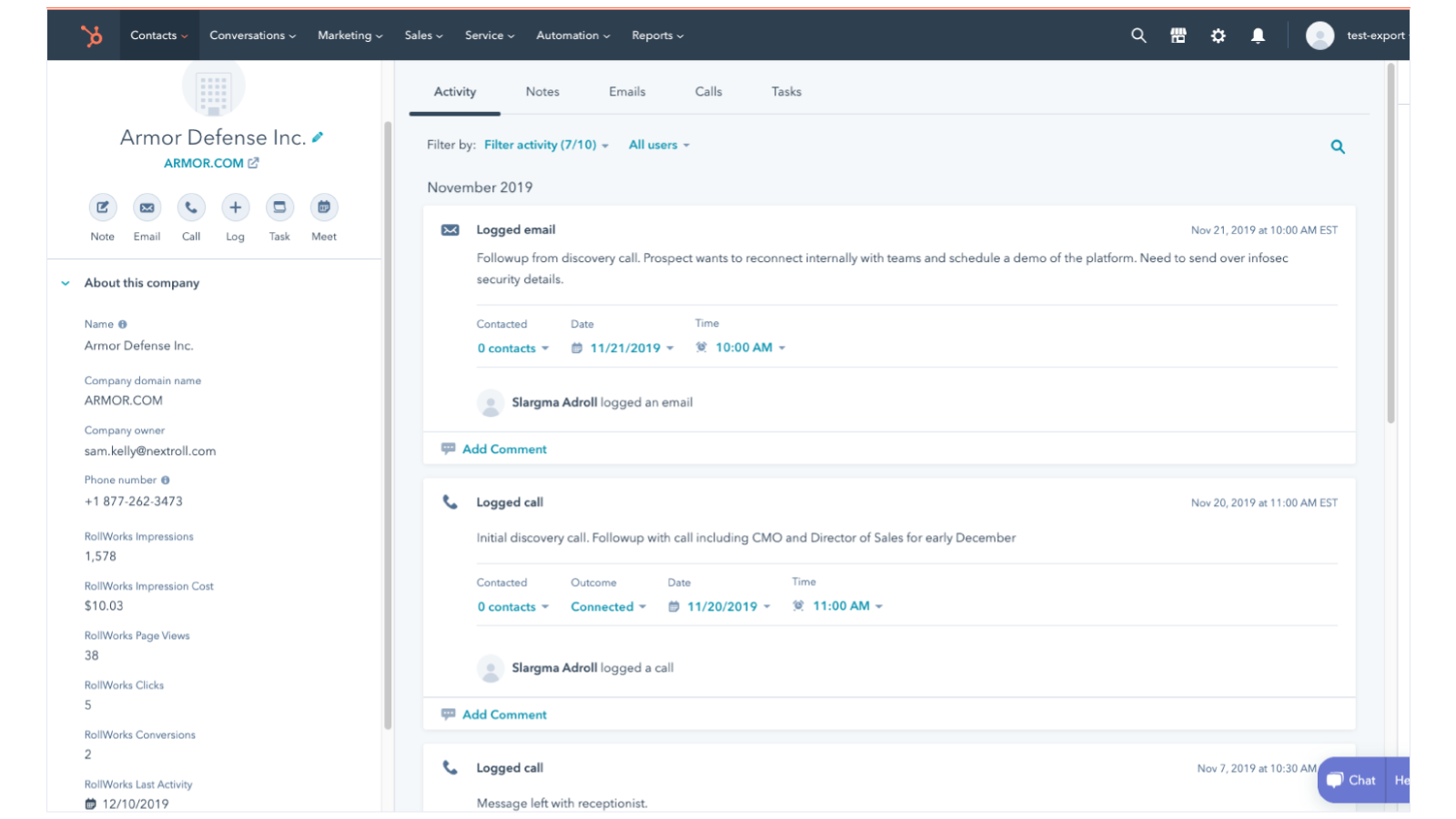Expand the All users filter dropdown
This screenshot has width=1456, height=819.
point(659,145)
